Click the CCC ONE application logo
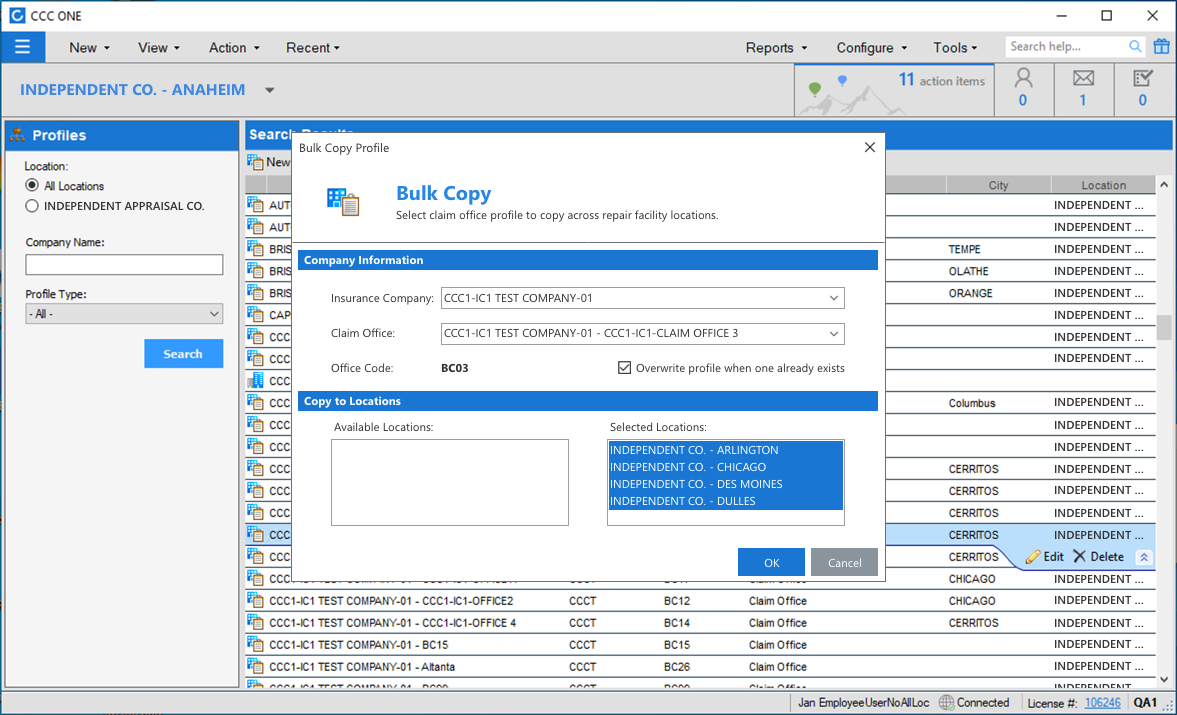The height and width of the screenshot is (715, 1177). click(x=17, y=15)
